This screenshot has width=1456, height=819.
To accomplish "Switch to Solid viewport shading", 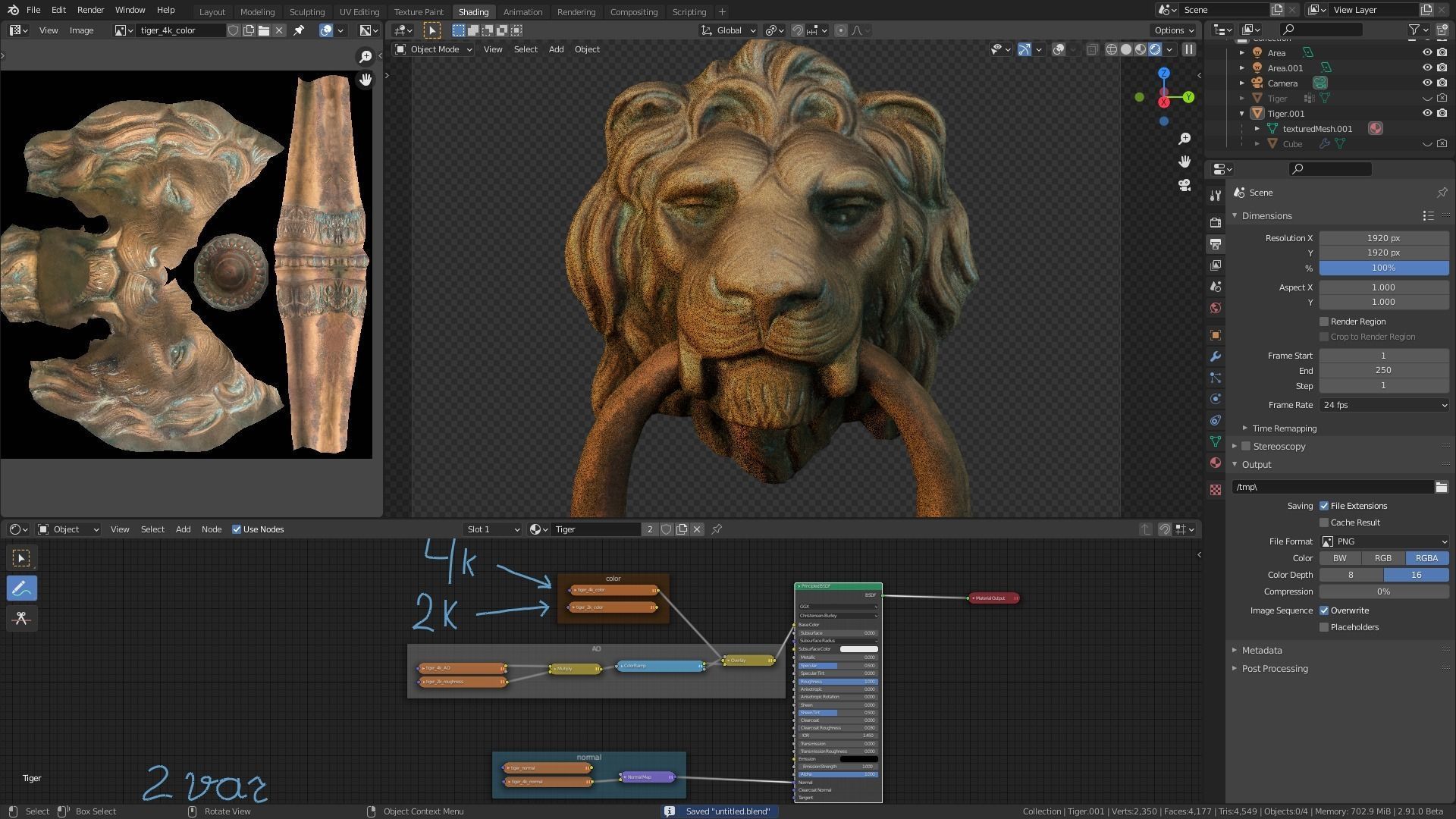I will click(1126, 49).
